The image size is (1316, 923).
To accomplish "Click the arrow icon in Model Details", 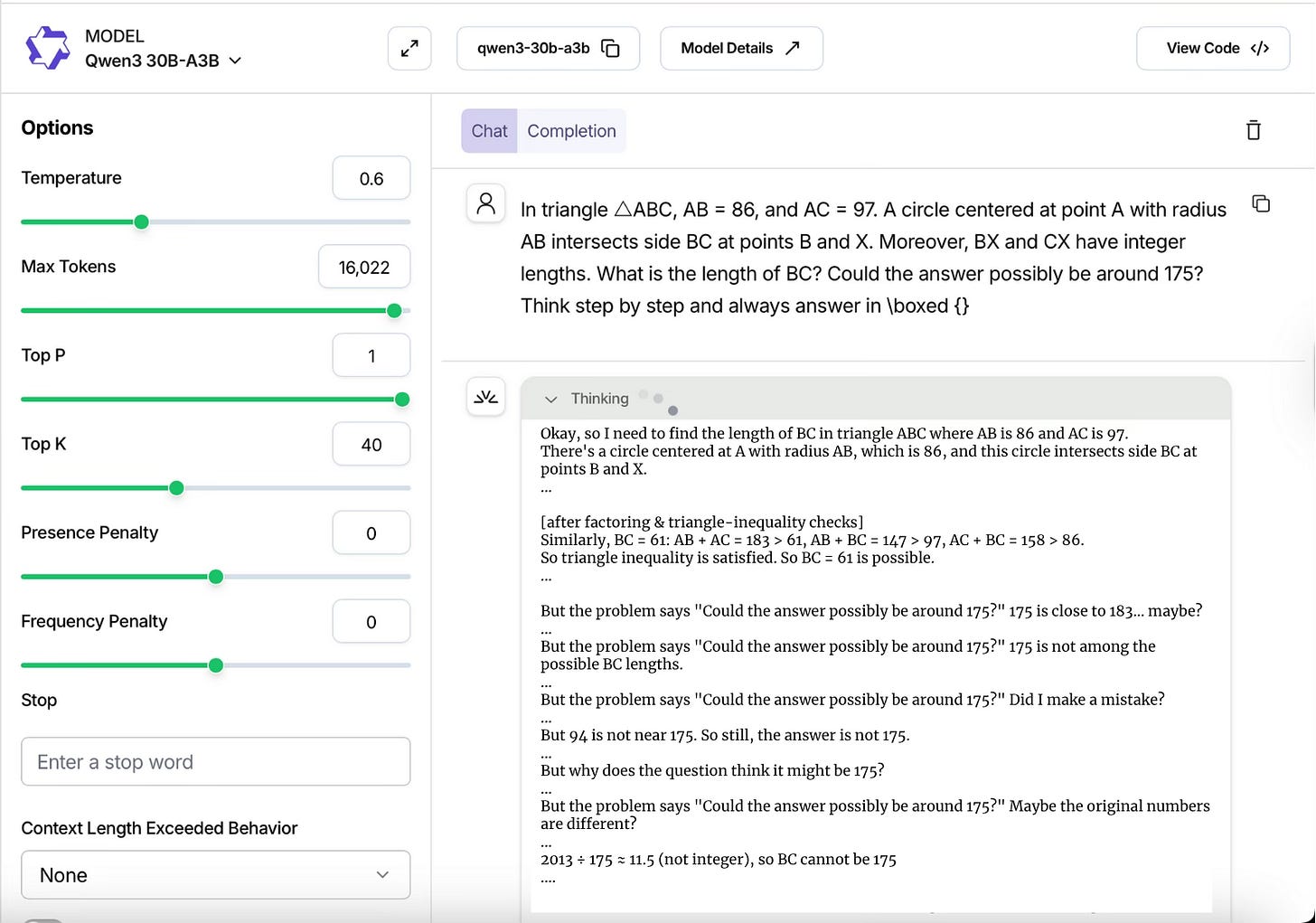I will point(793,48).
